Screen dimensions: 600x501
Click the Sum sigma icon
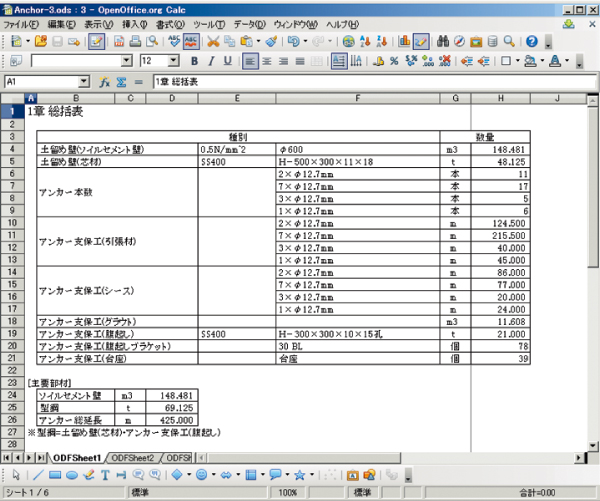click(120, 82)
